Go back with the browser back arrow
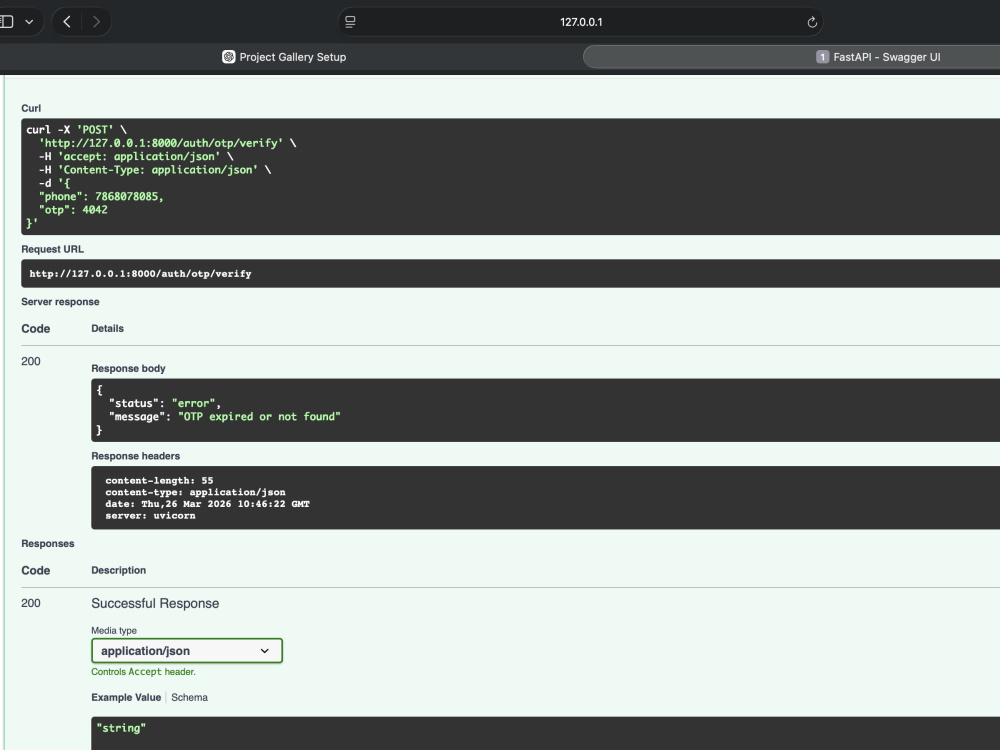1000x750 pixels. [67, 22]
